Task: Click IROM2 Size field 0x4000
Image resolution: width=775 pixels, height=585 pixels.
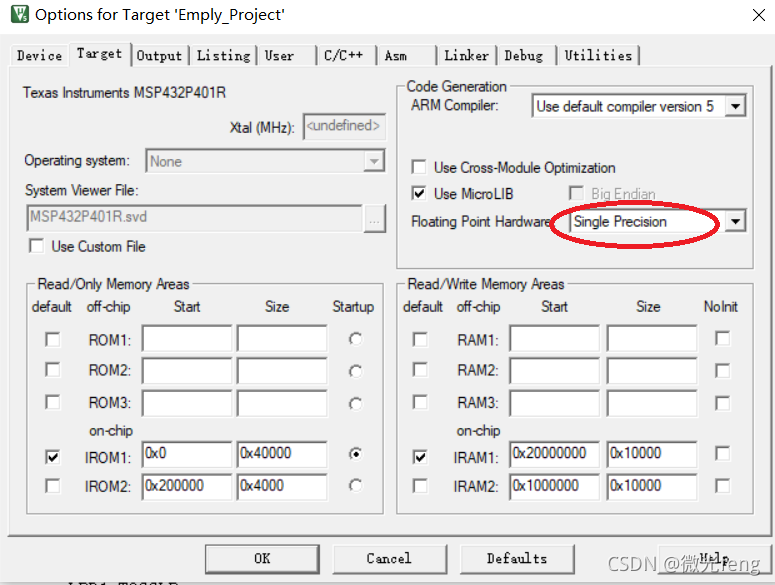Action: (282, 486)
